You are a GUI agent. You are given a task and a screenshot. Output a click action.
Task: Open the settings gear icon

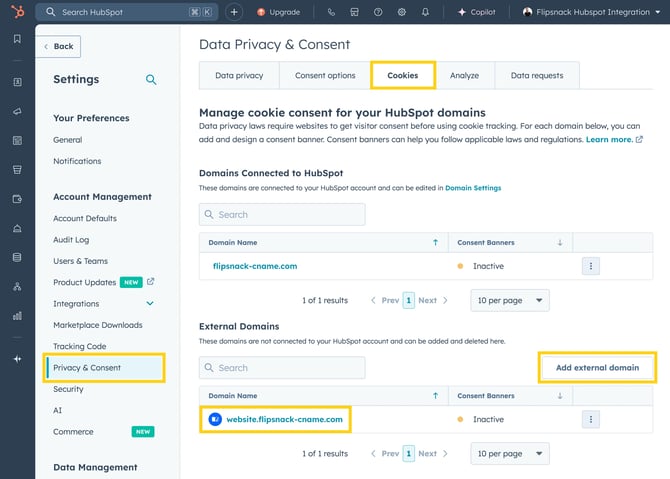click(401, 12)
